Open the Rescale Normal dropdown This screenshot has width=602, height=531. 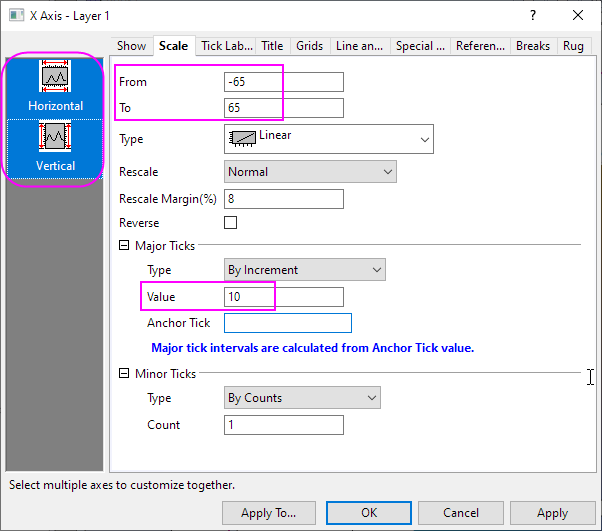(x=310, y=172)
